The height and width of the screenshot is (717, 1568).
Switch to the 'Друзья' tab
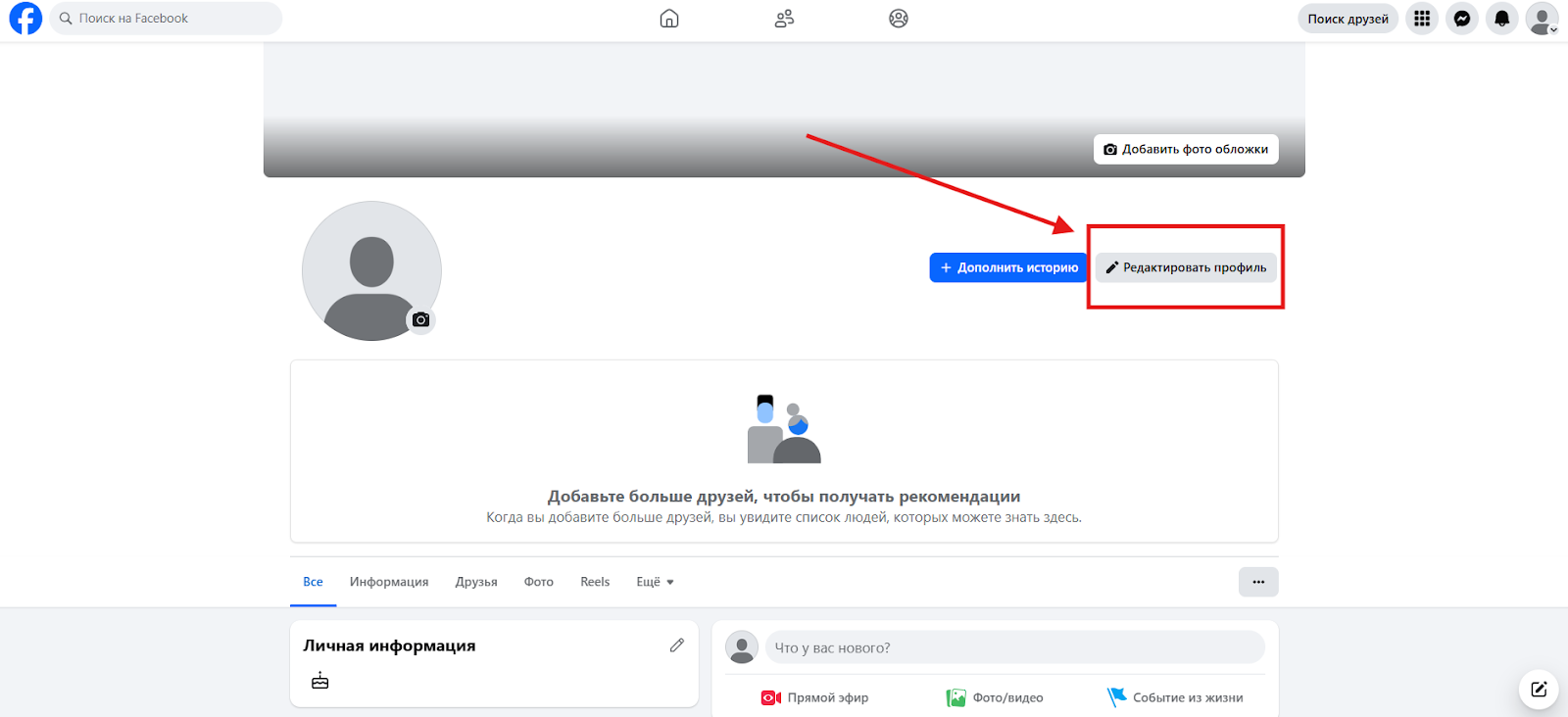coord(476,582)
